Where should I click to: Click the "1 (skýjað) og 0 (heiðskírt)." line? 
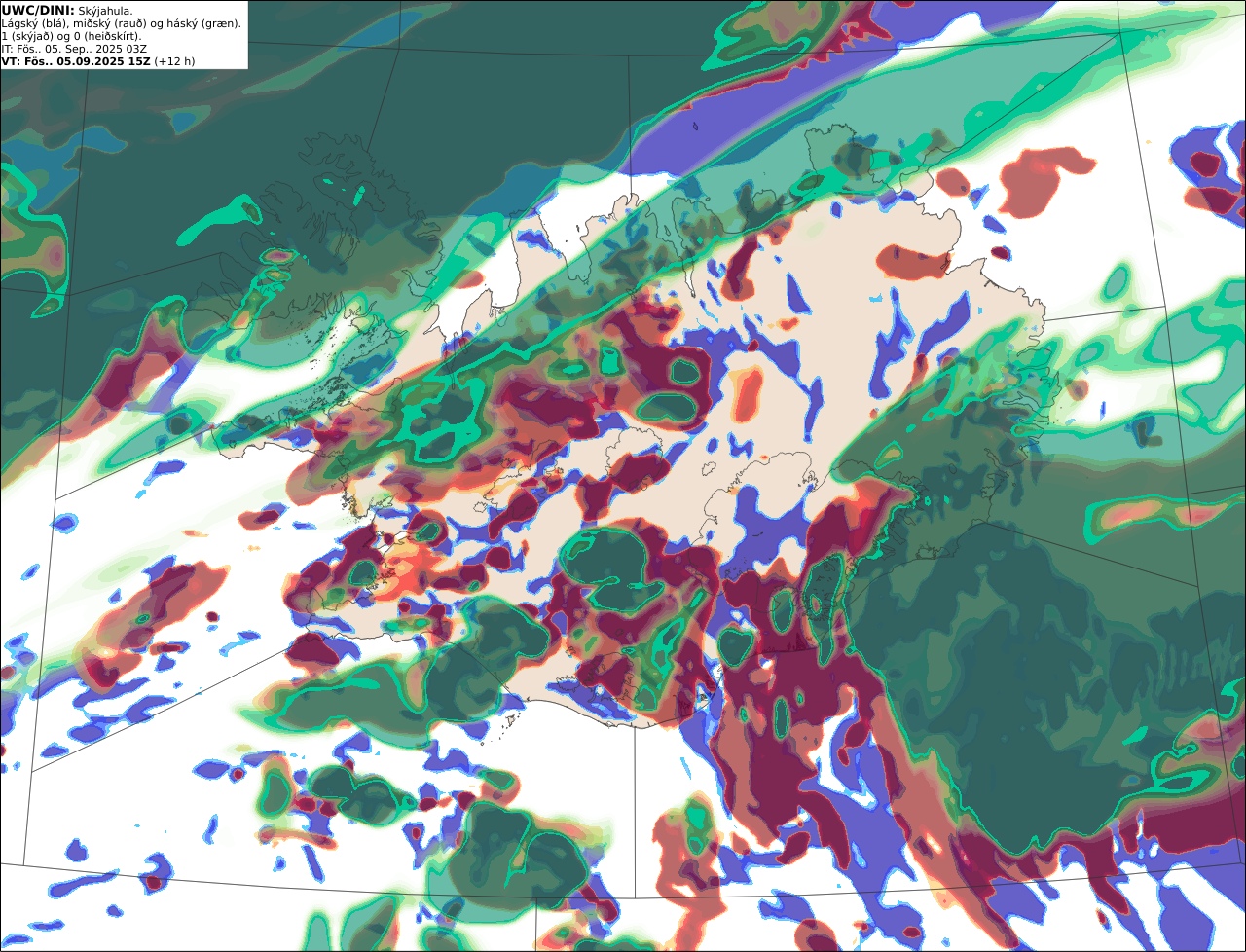71,36
